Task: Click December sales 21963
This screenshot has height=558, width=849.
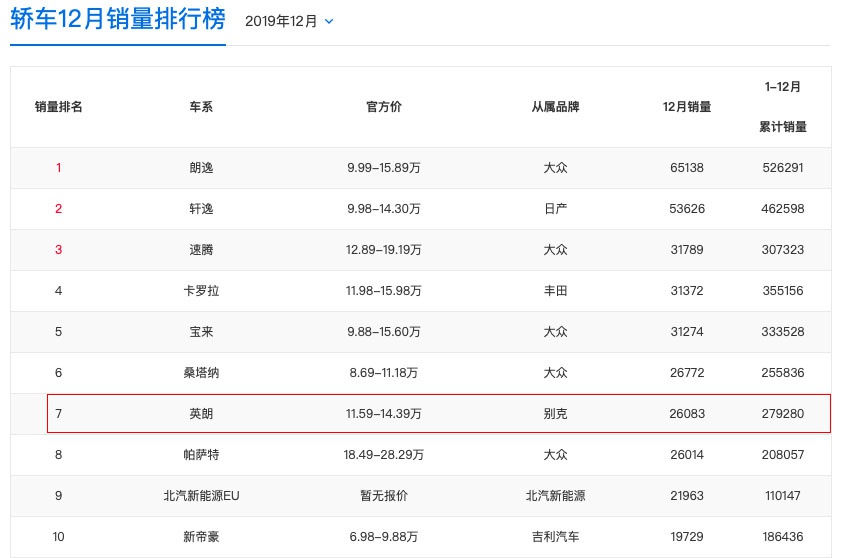Action: (687, 496)
